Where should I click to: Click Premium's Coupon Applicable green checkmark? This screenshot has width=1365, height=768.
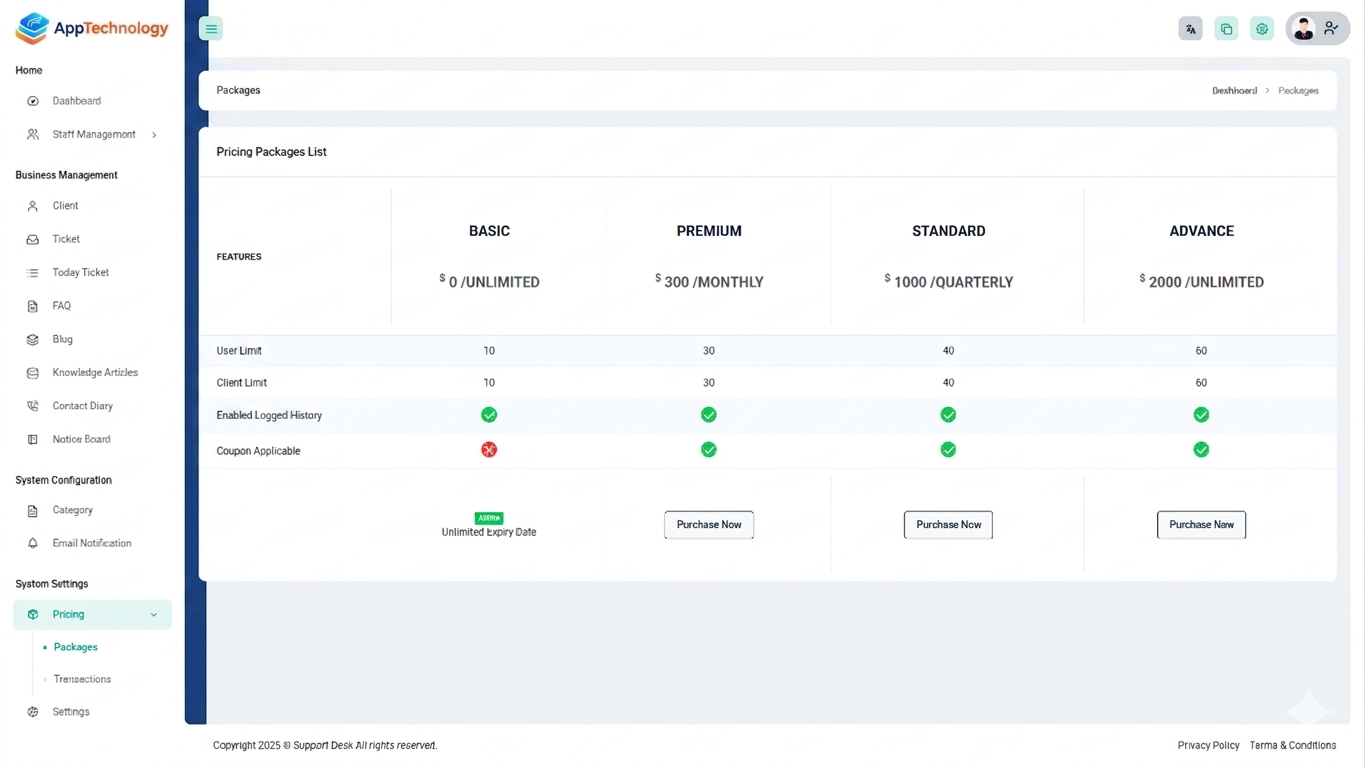(x=709, y=450)
